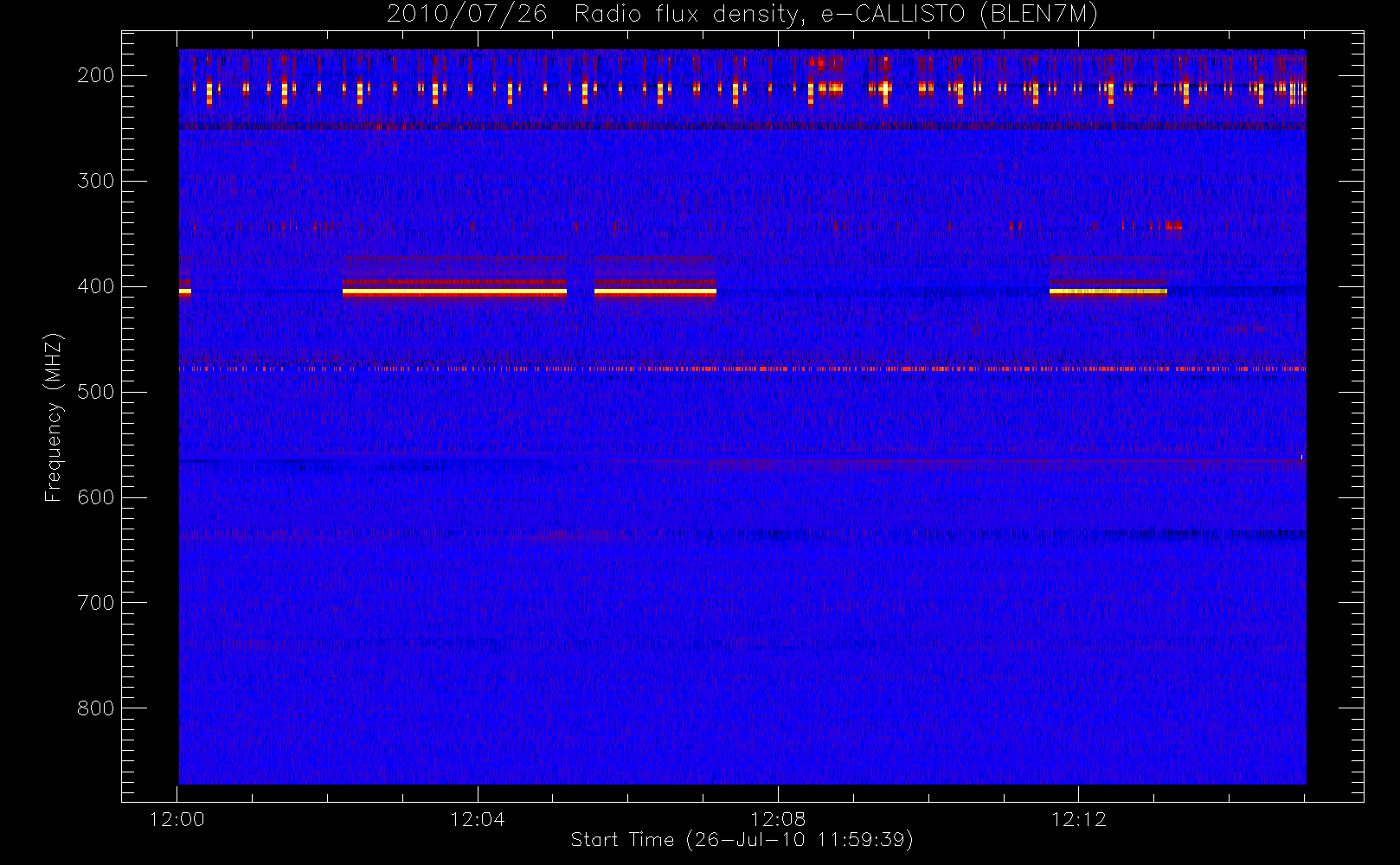This screenshot has height=865, width=1400.
Task: Click the 500 frequency tick label
Action: 96,392
